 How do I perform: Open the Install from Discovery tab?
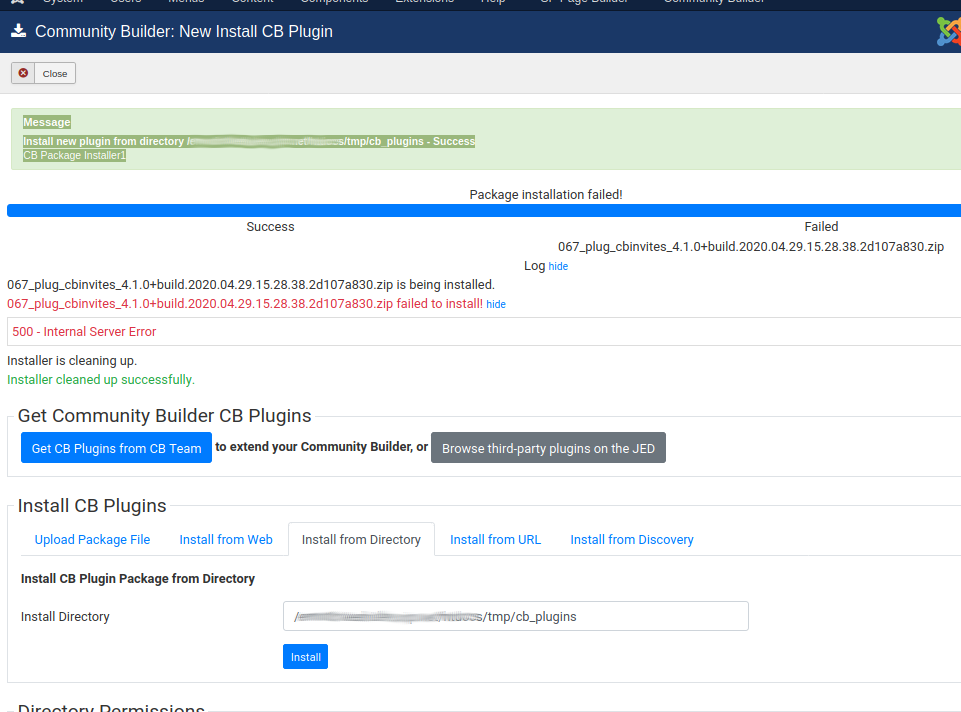tap(632, 540)
